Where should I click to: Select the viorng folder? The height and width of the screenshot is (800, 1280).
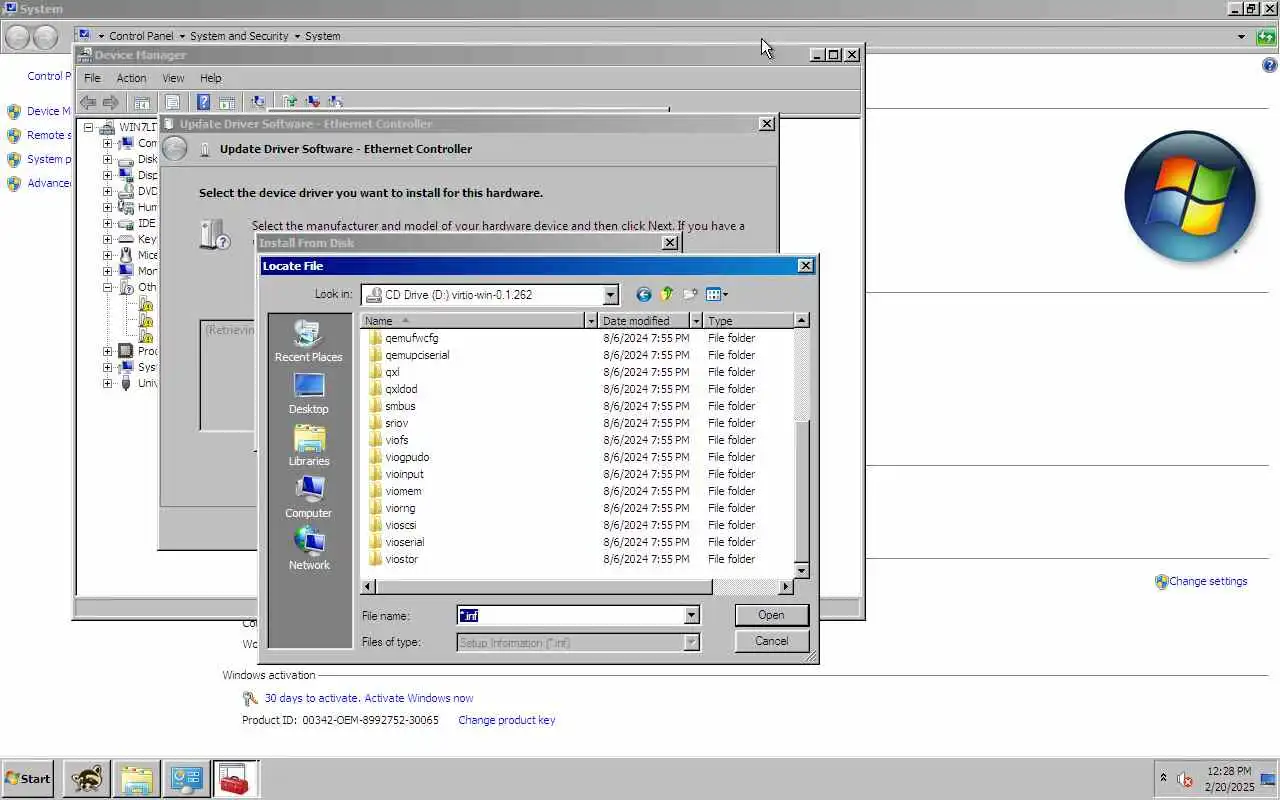400,508
